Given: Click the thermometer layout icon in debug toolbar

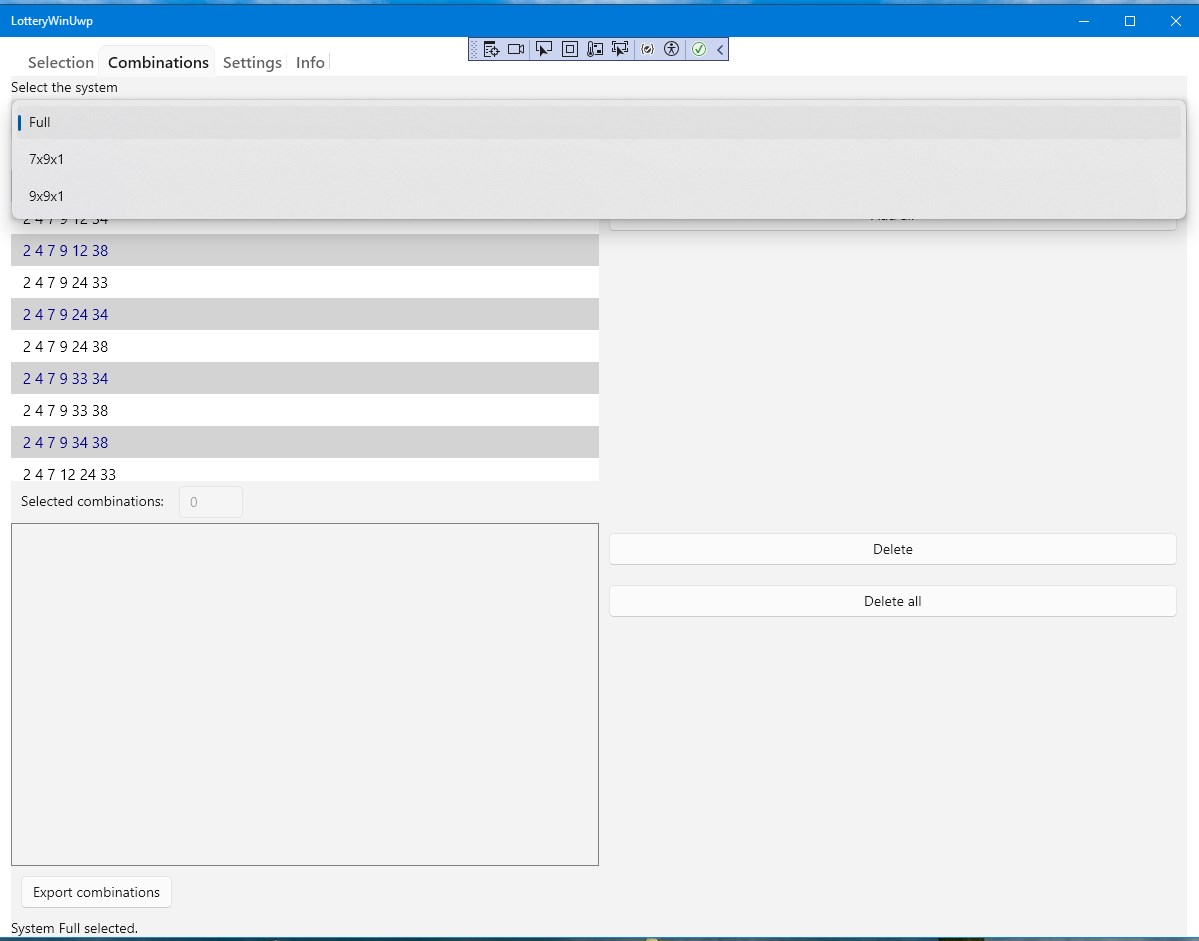Looking at the screenshot, I should click(x=595, y=49).
